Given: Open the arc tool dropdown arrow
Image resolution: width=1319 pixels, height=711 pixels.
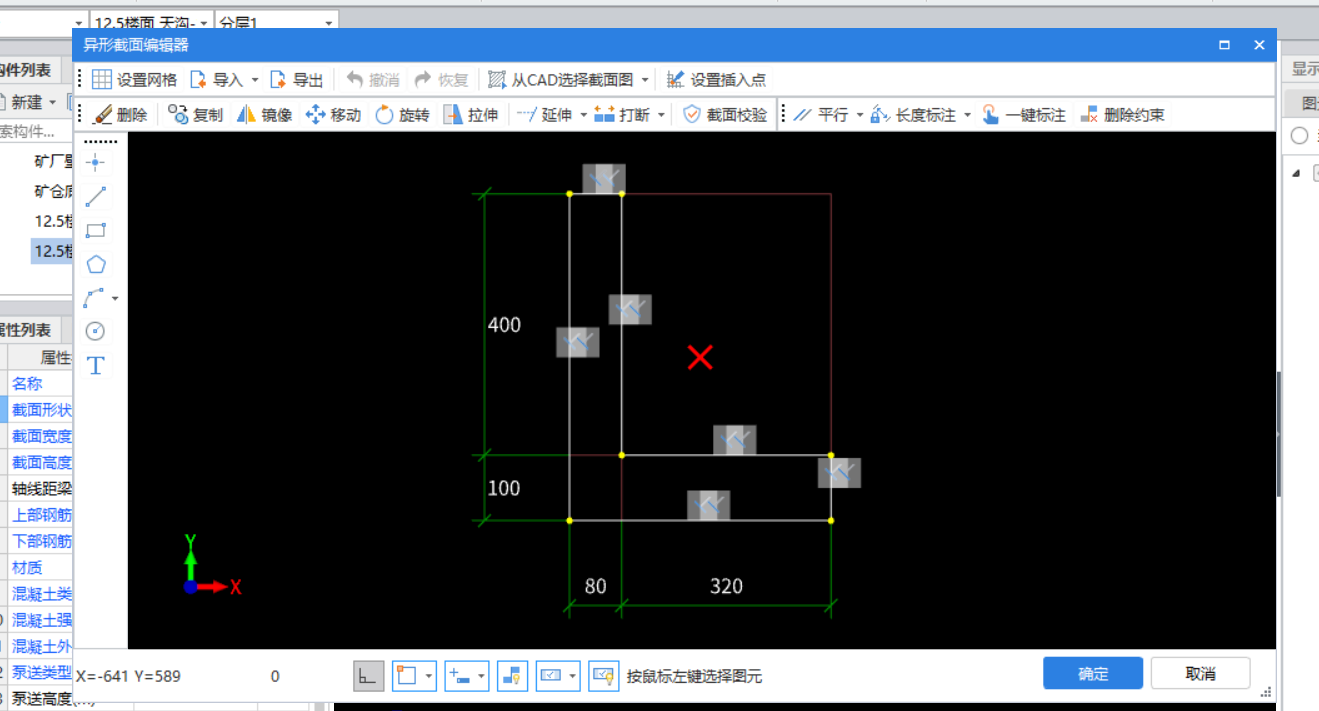Looking at the screenshot, I should click(115, 298).
